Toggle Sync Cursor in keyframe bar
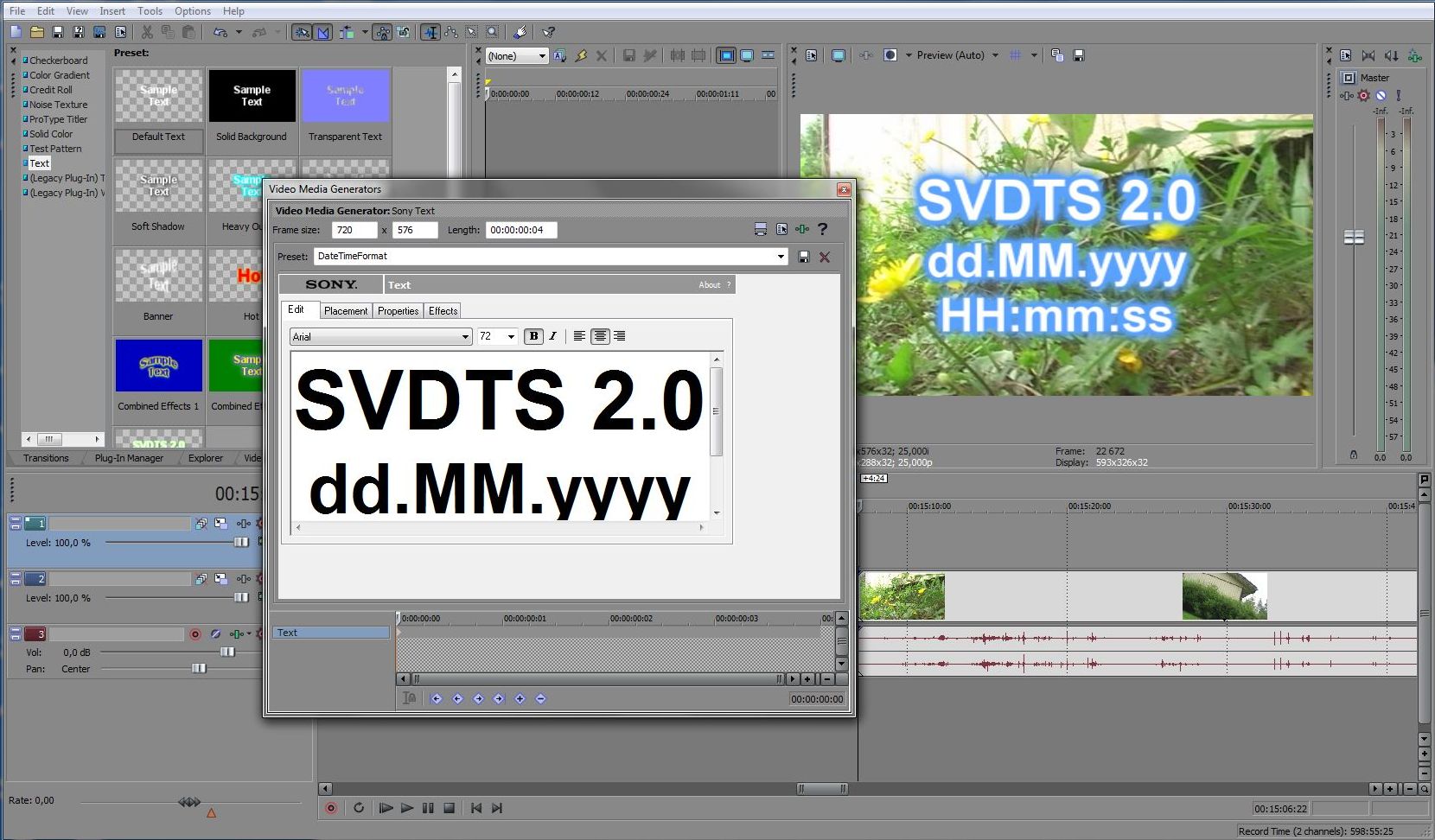 click(410, 698)
